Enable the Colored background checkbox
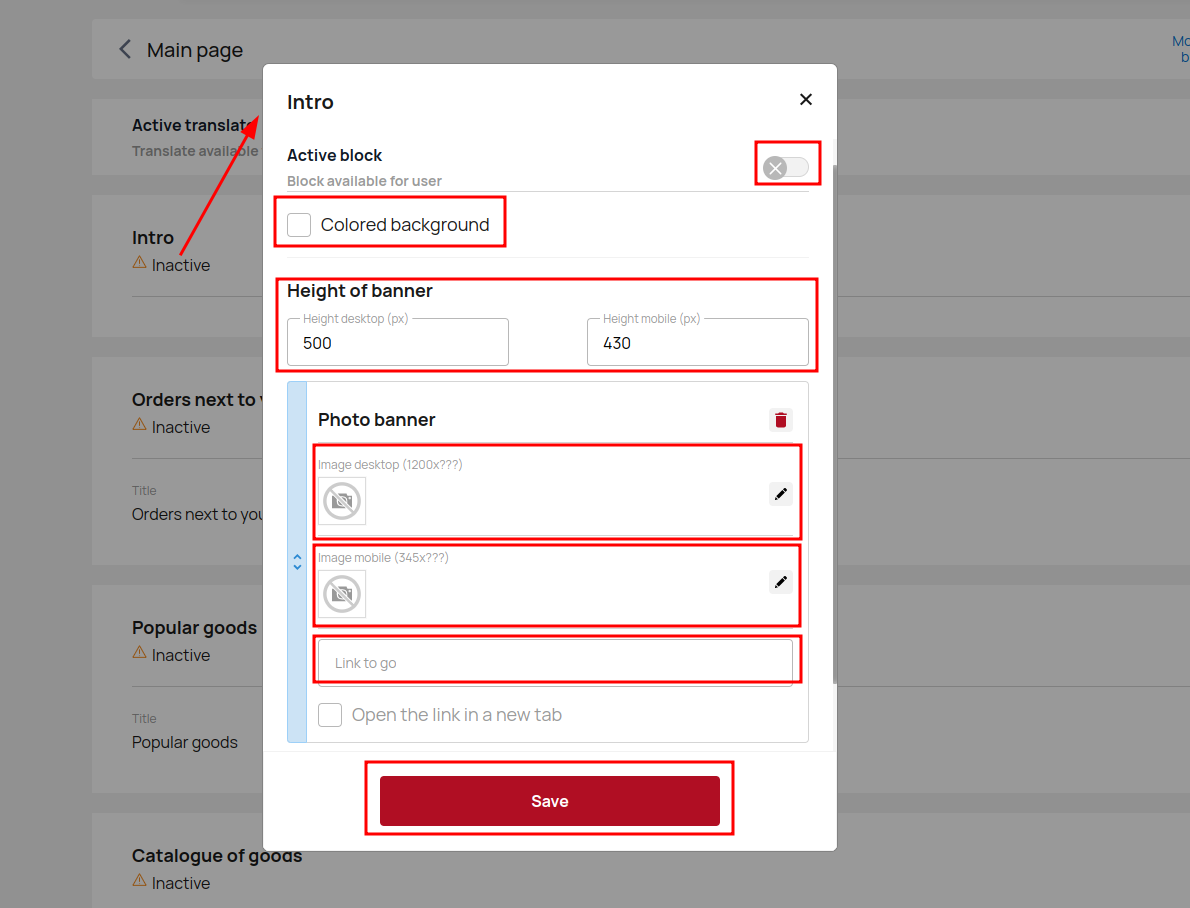Image resolution: width=1190 pixels, height=908 pixels. [299, 225]
